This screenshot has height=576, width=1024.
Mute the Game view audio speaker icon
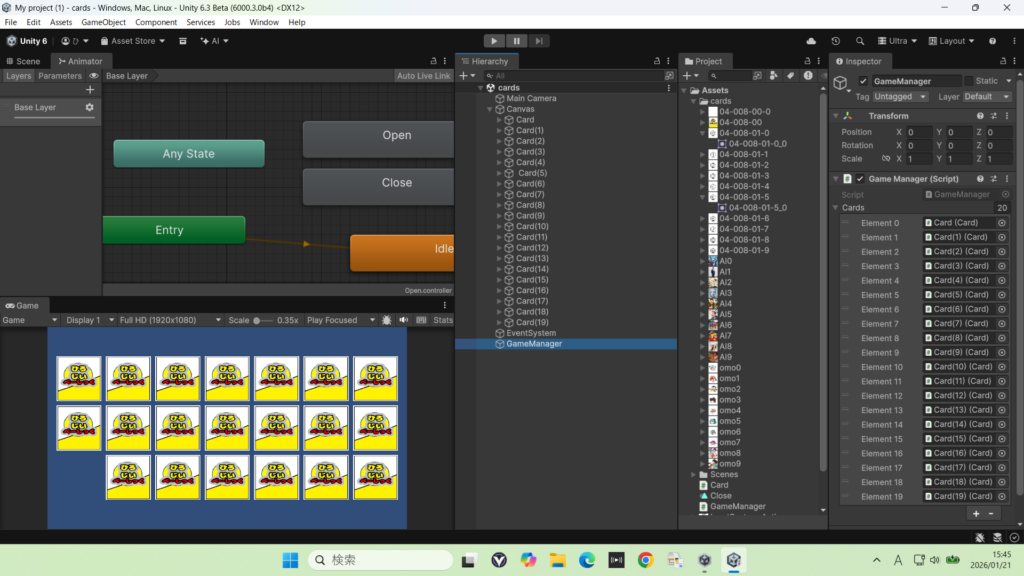pyautogui.click(x=405, y=320)
